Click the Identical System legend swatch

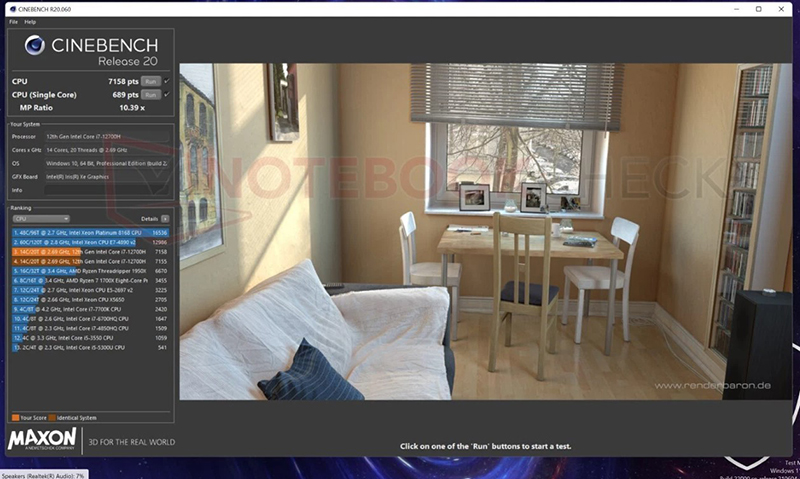(52, 418)
